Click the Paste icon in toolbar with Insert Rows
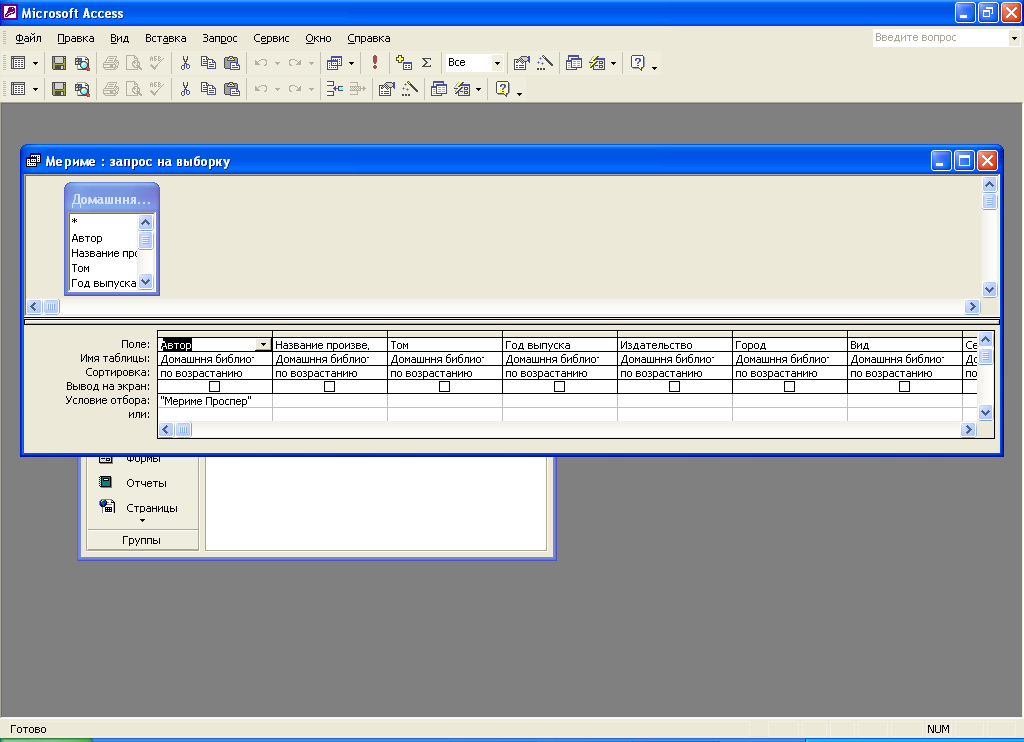This screenshot has height=742, width=1024. coord(232,89)
